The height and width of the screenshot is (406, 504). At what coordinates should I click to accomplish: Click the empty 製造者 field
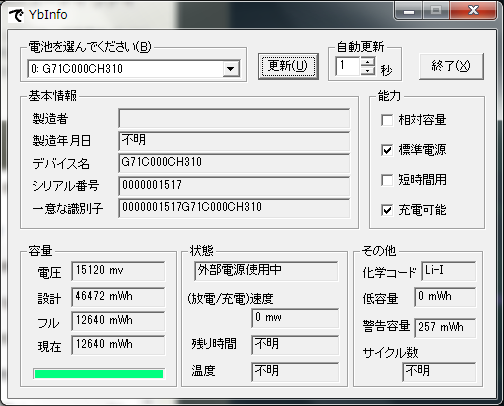point(234,118)
